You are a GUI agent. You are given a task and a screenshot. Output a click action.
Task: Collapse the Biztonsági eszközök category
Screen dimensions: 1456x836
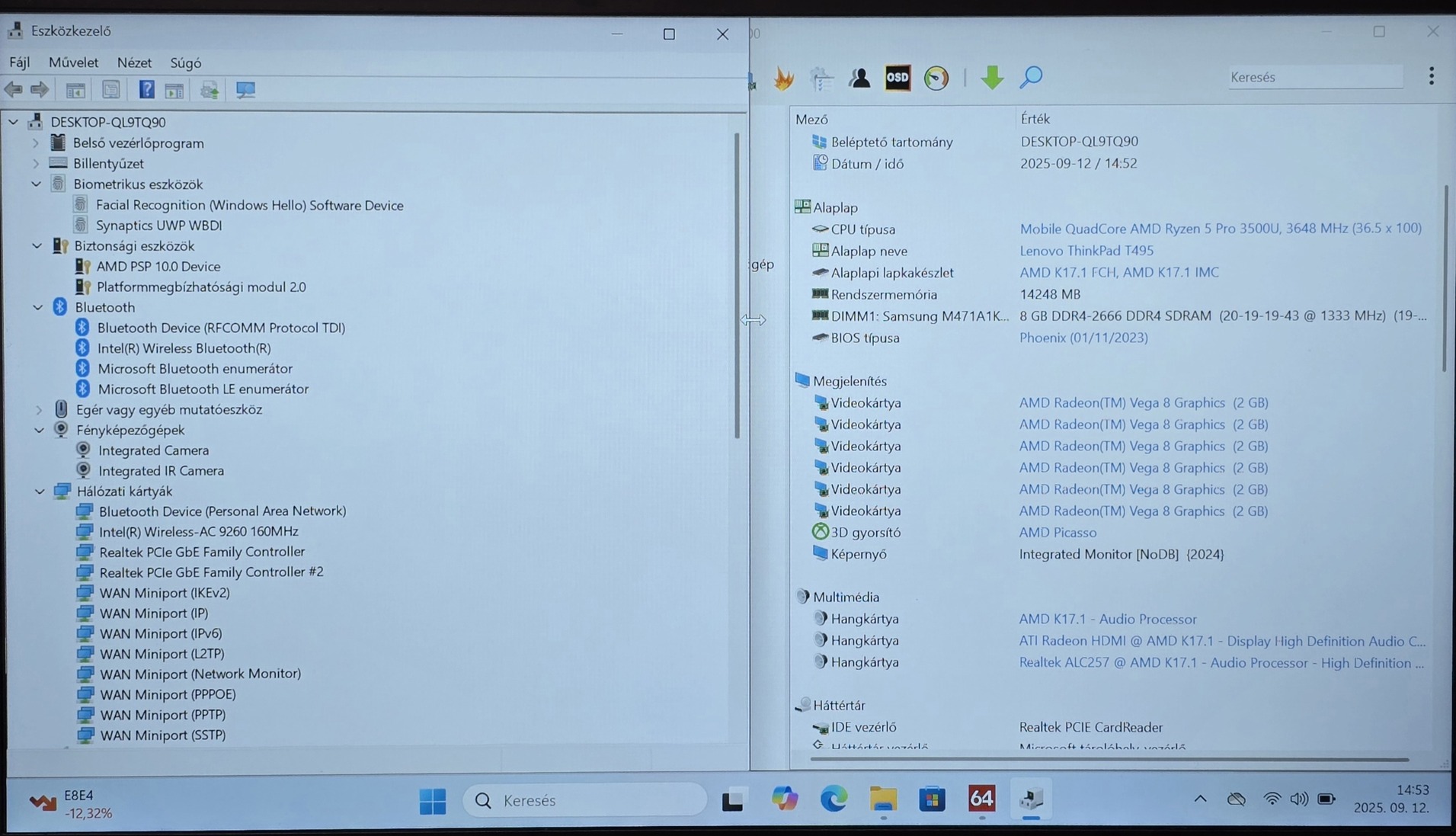pyautogui.click(x=37, y=246)
